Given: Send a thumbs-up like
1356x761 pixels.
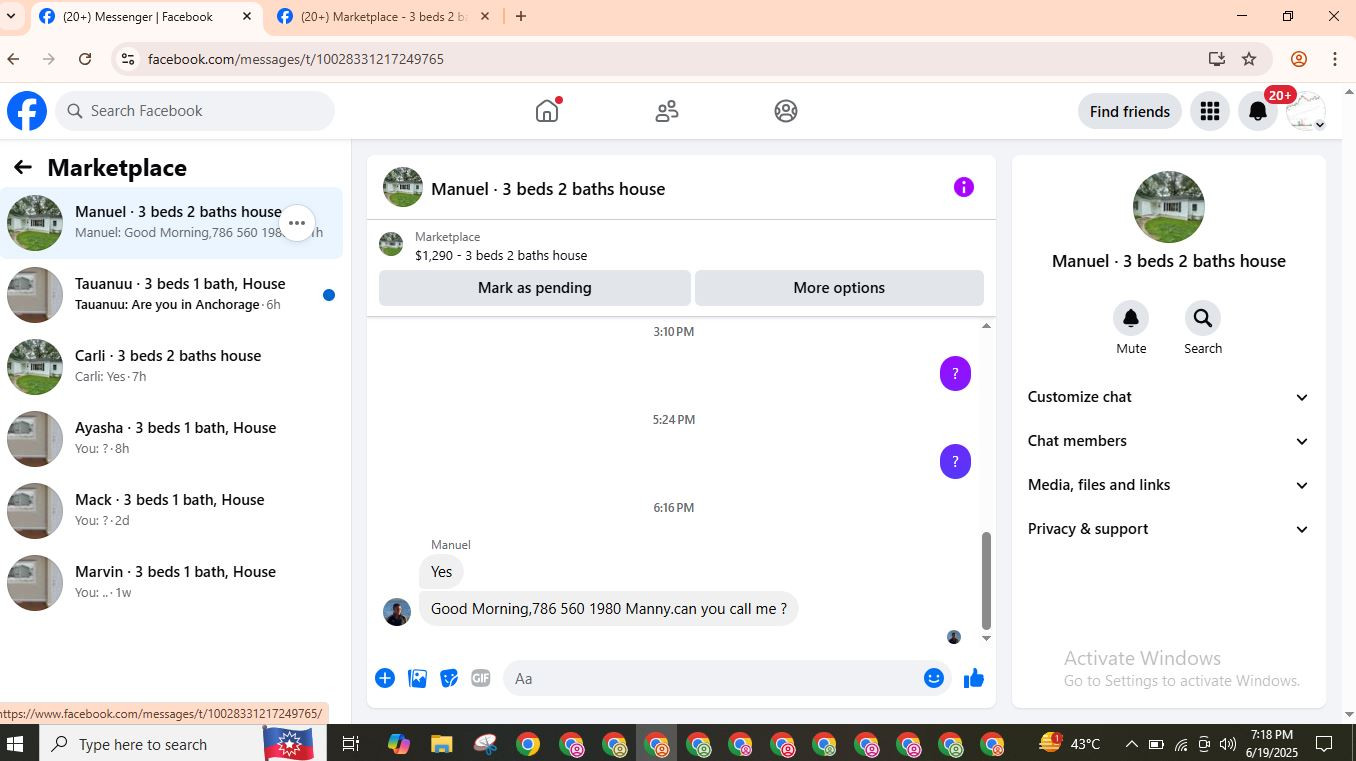Looking at the screenshot, I should pyautogui.click(x=974, y=678).
